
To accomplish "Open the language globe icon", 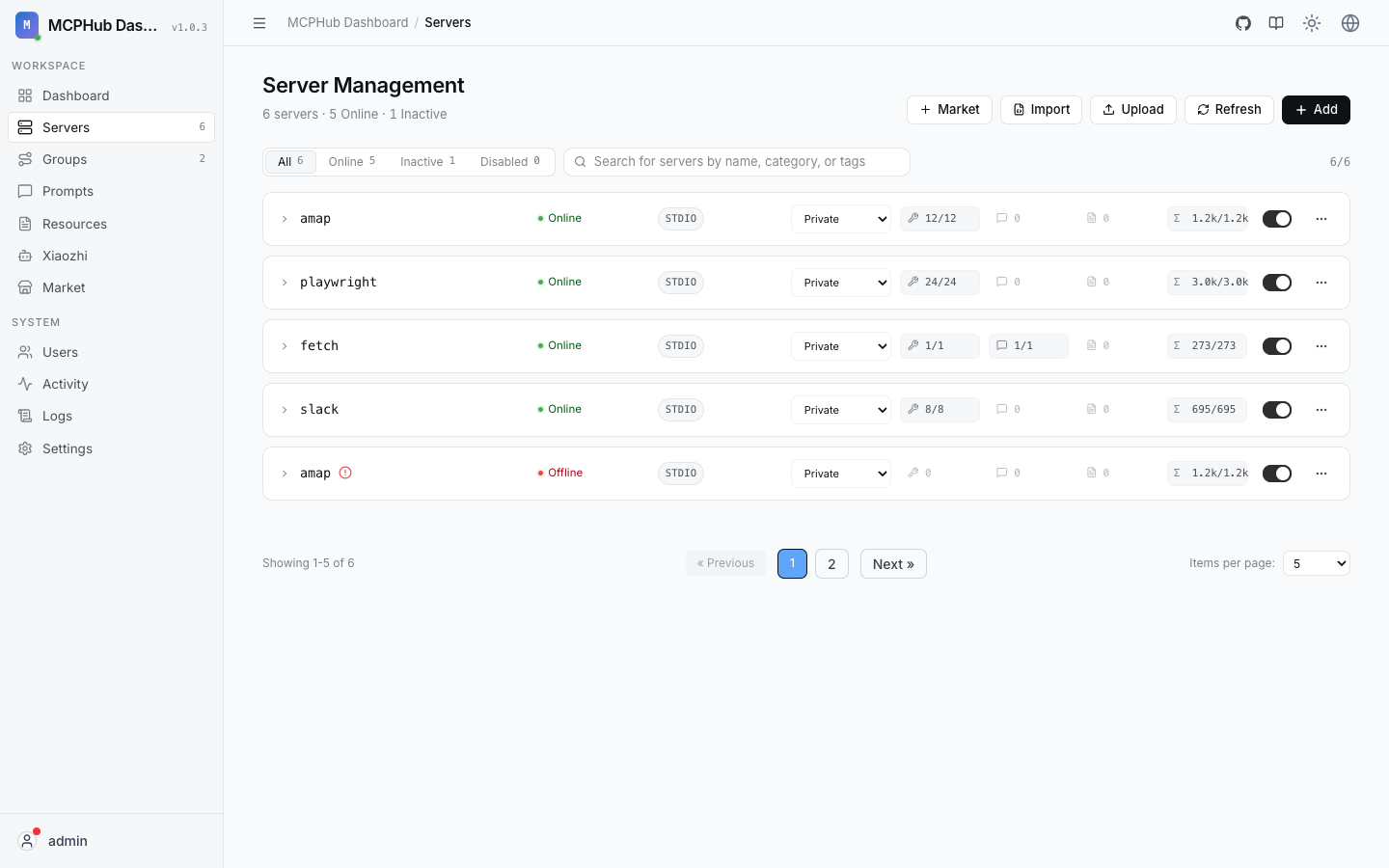I will (x=1350, y=23).
